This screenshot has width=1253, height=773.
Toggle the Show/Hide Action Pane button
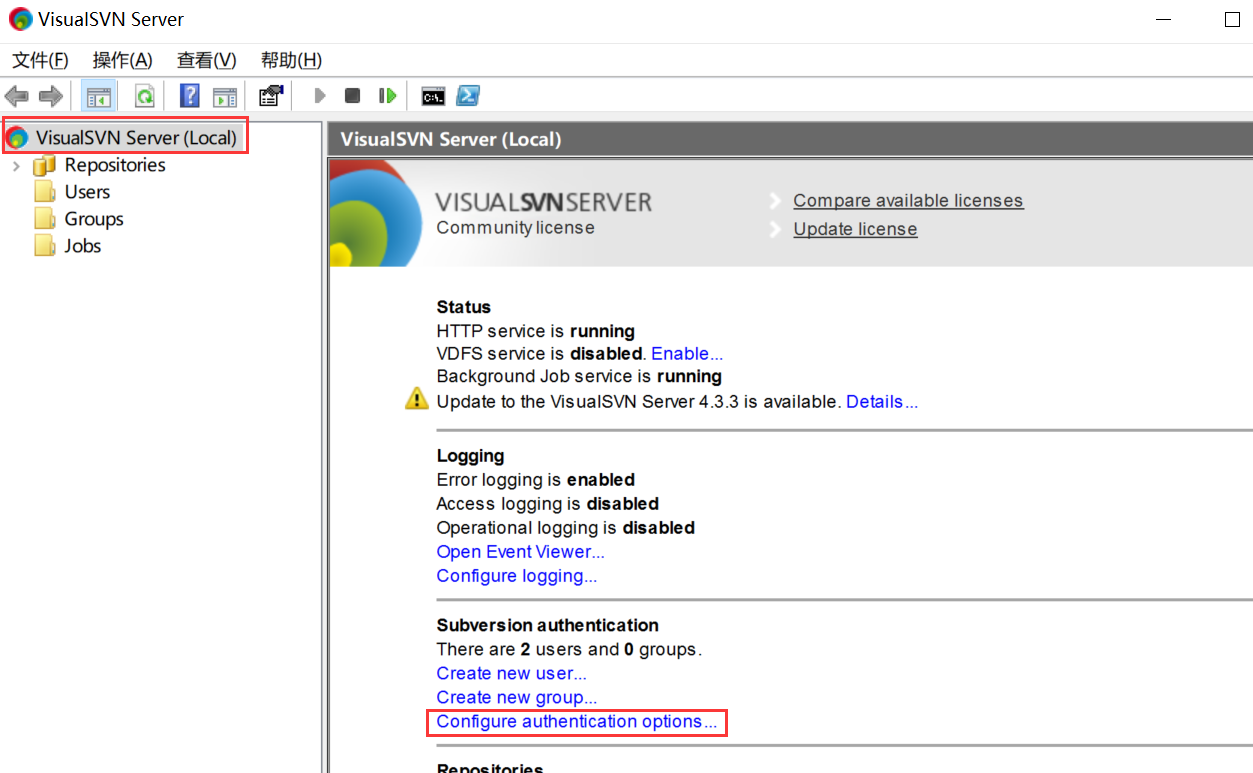pos(225,96)
